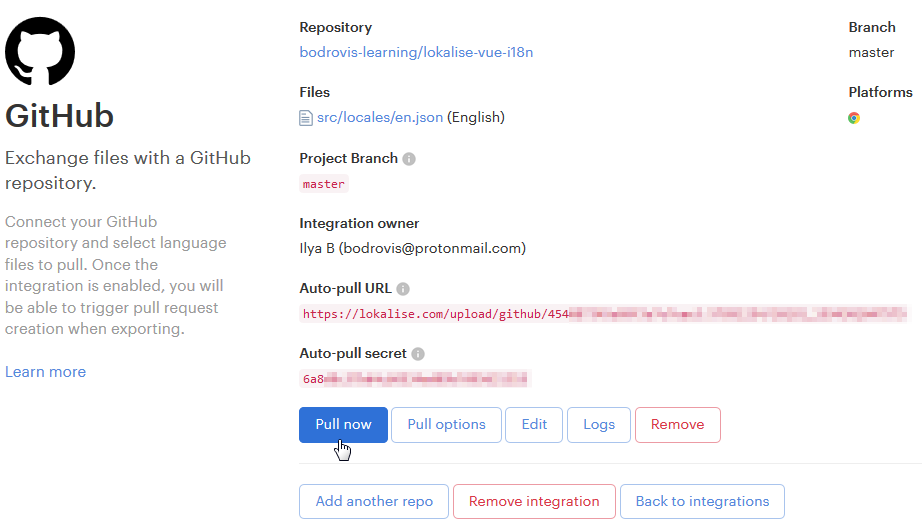Click the Auto-pull secret value
This screenshot has height=527, width=922.
pos(415,379)
